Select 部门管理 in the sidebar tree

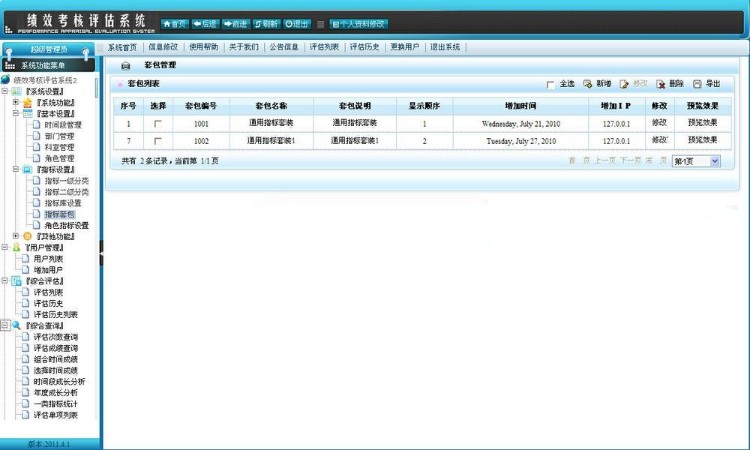click(59, 136)
